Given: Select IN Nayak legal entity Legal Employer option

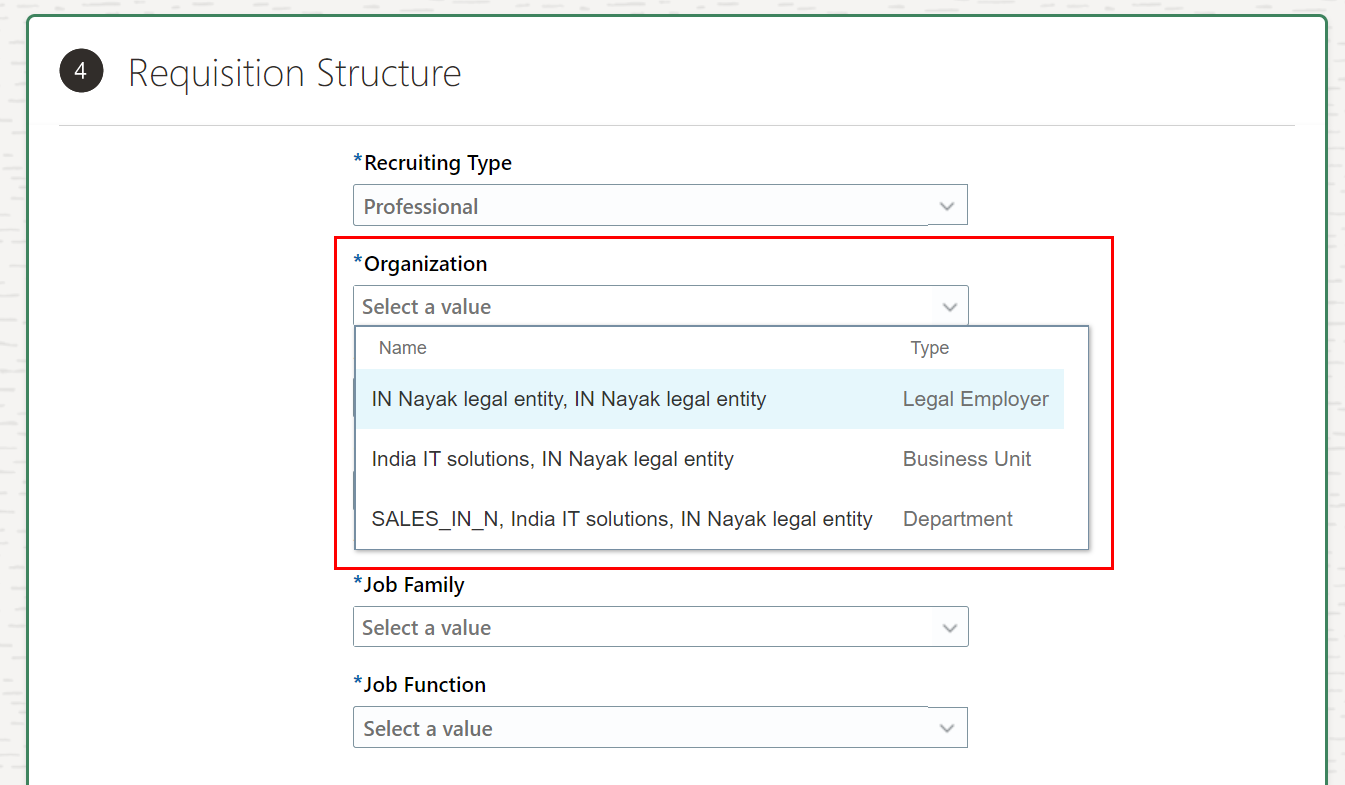Looking at the screenshot, I should 567,398.
